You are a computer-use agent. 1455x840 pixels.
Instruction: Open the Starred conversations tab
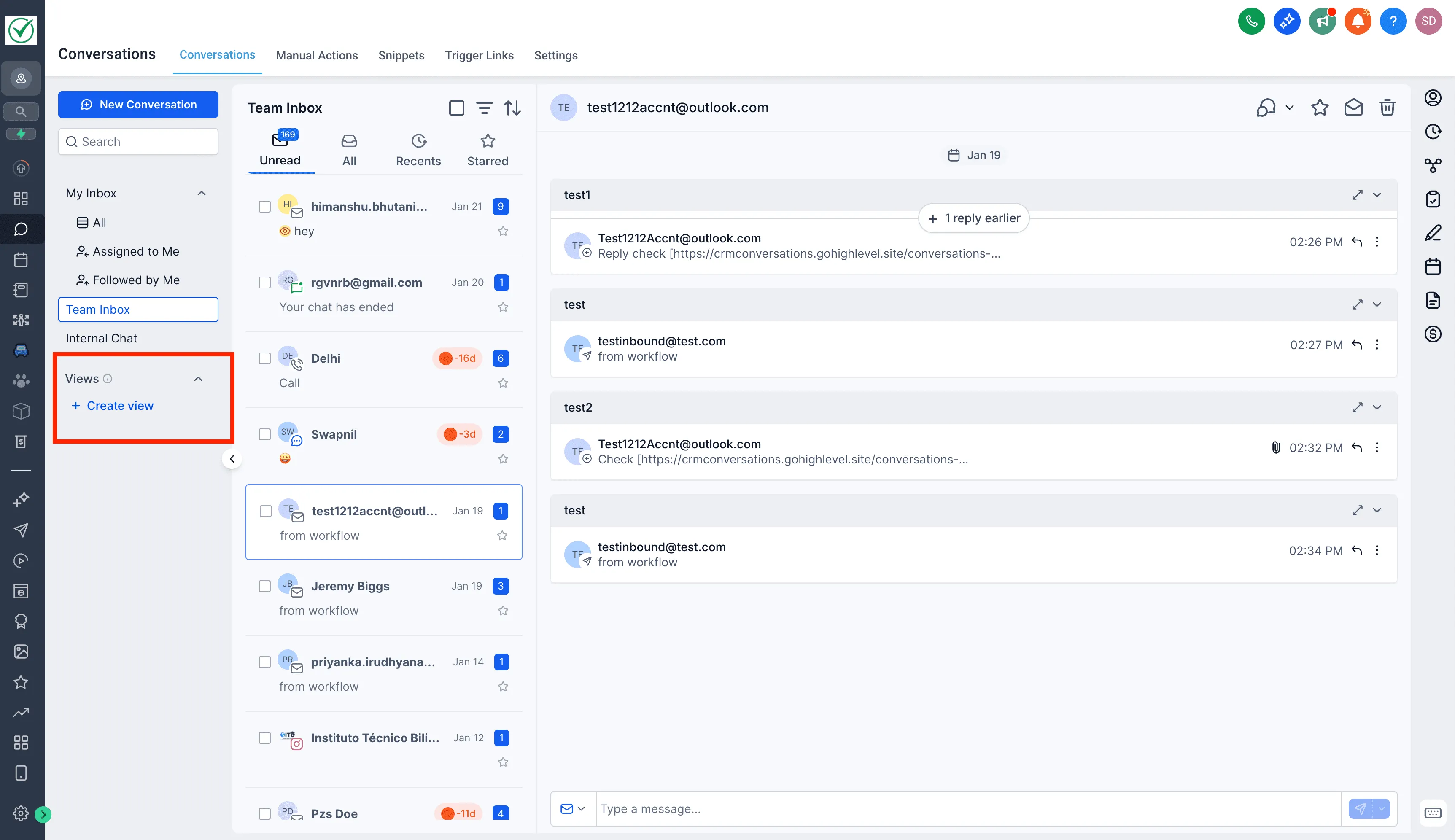[x=488, y=149]
